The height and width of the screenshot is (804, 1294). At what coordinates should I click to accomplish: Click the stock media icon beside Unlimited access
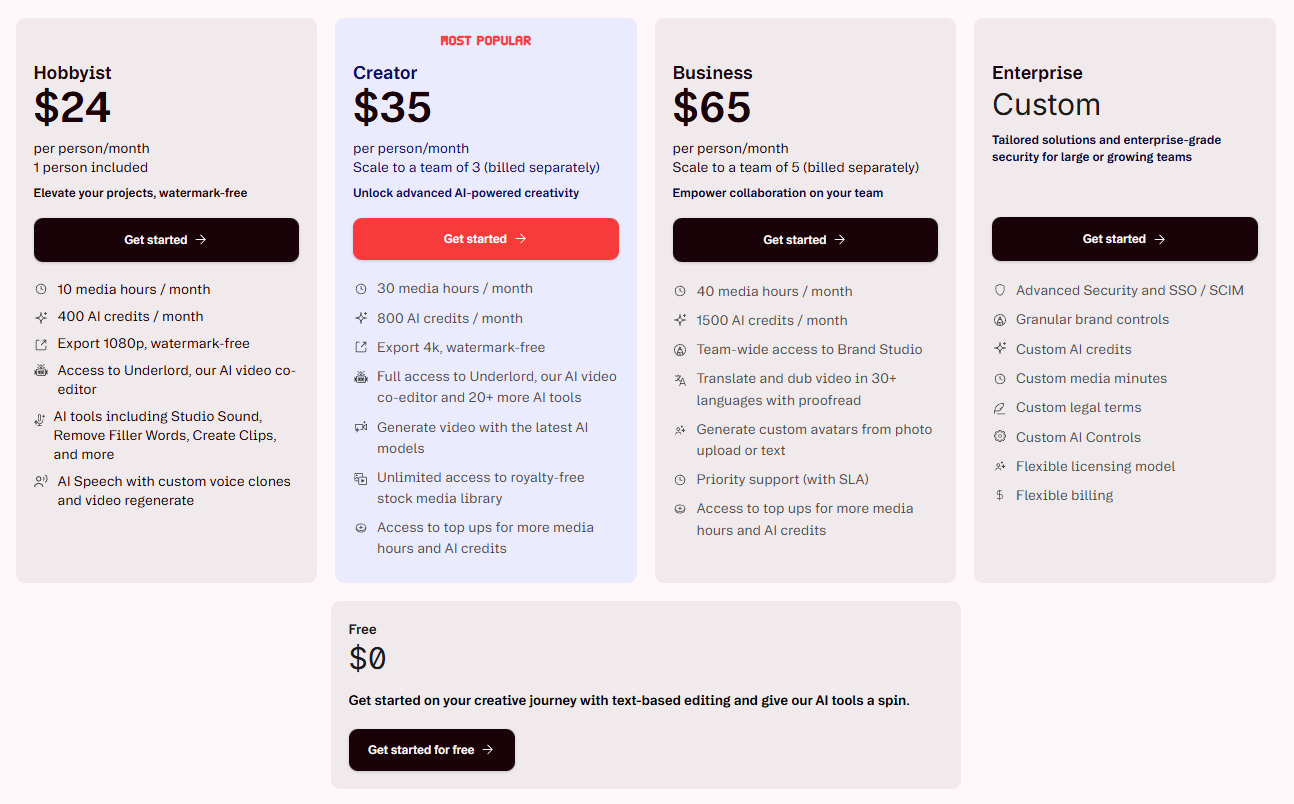pyautogui.click(x=361, y=478)
